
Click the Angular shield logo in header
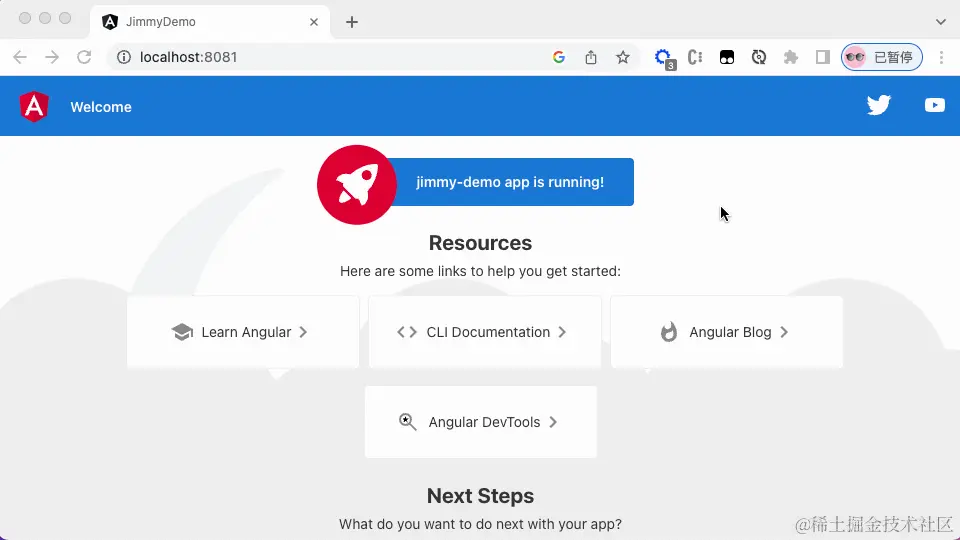point(34,107)
